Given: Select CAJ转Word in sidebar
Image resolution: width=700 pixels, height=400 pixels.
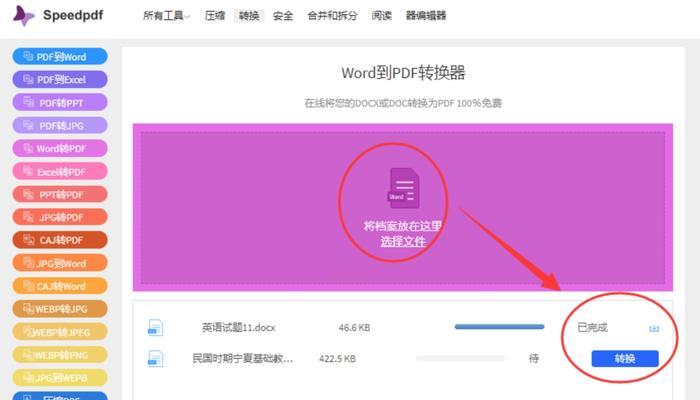Looking at the screenshot, I should 60,286.
